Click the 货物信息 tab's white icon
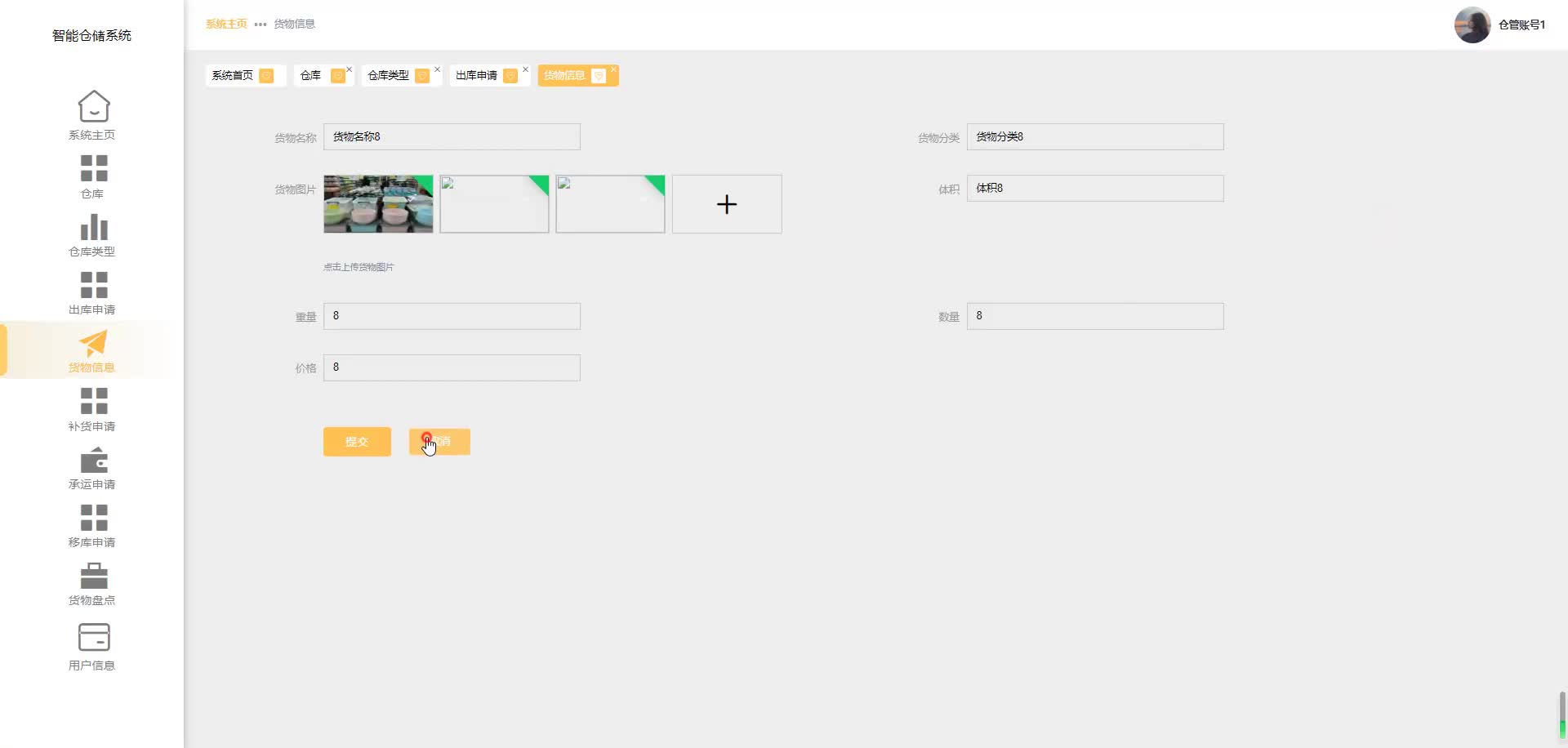 point(599,76)
